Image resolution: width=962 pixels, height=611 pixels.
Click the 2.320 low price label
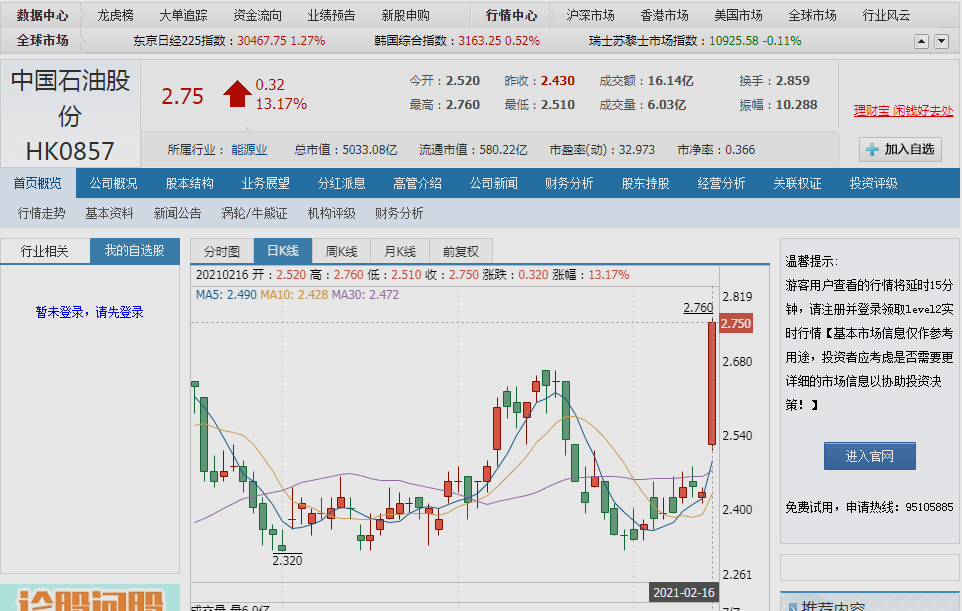point(287,560)
